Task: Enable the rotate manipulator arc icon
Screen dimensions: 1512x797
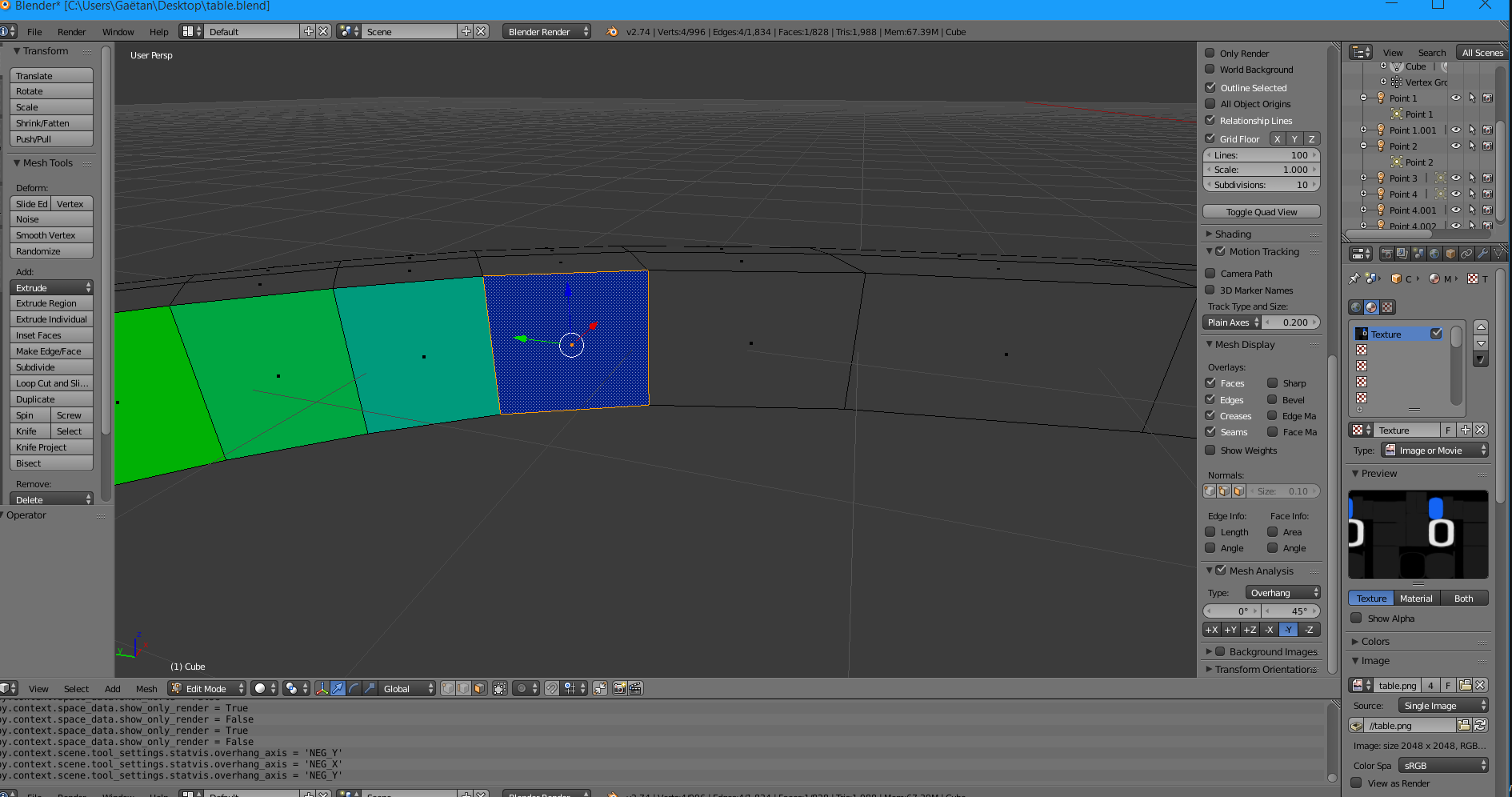Action: click(354, 688)
